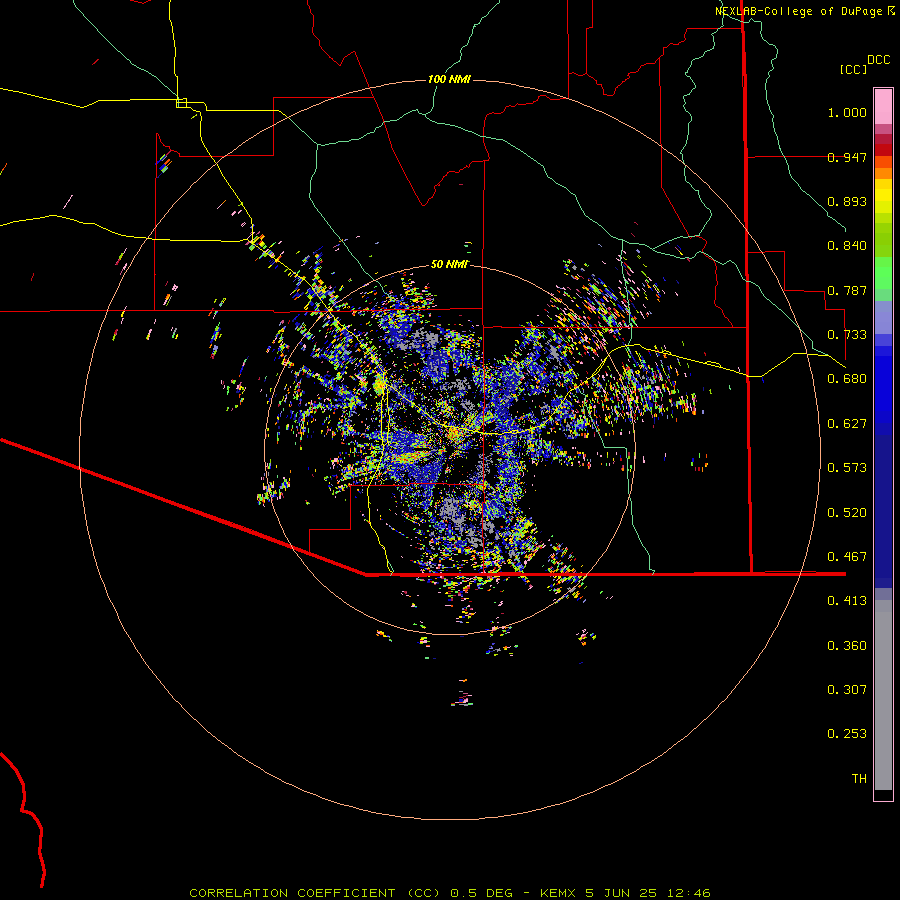
Task: Click the 100 NMI range ring label
Action: 449,79
